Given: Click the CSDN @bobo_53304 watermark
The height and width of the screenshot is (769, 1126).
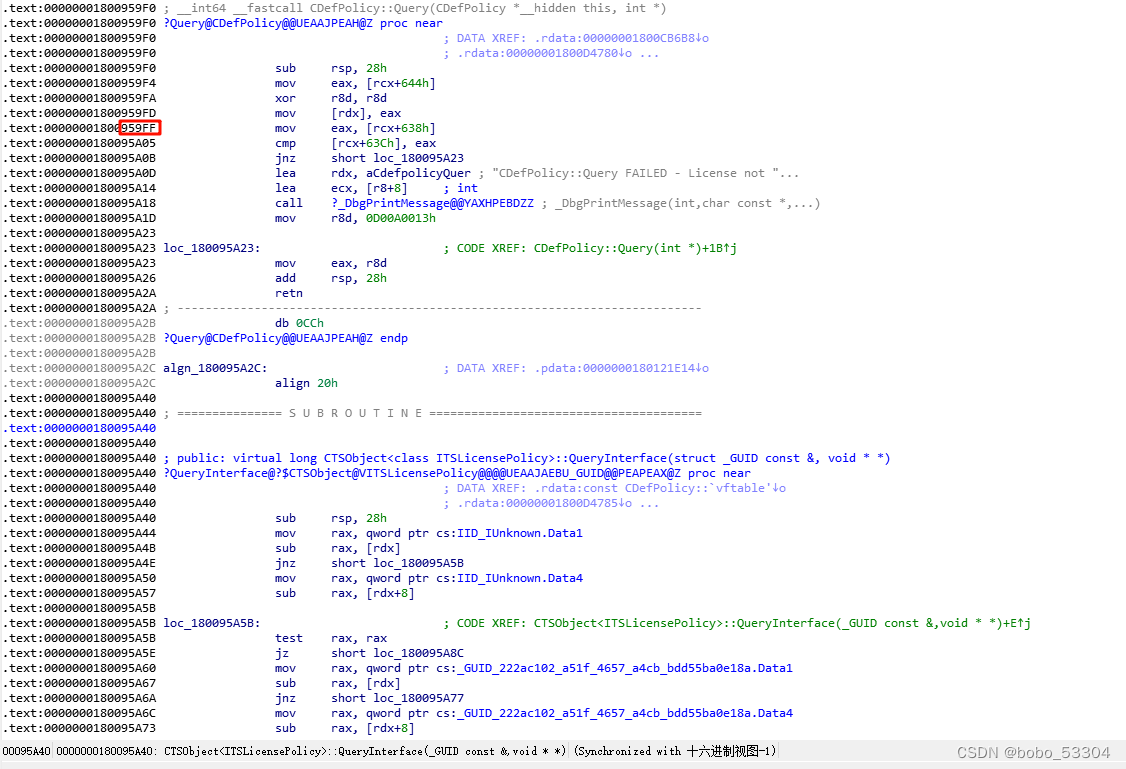Looking at the screenshot, I should [x=1035, y=751].
